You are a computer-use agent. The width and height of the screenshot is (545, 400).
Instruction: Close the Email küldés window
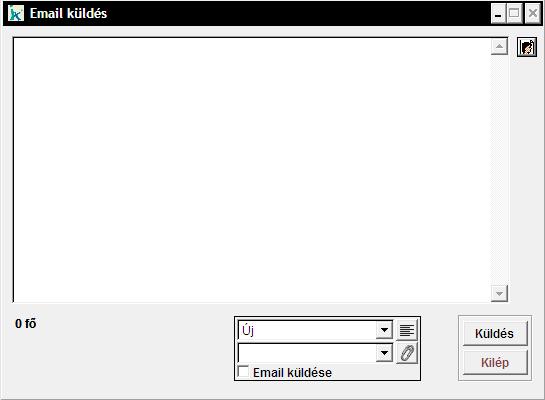[x=532, y=14]
